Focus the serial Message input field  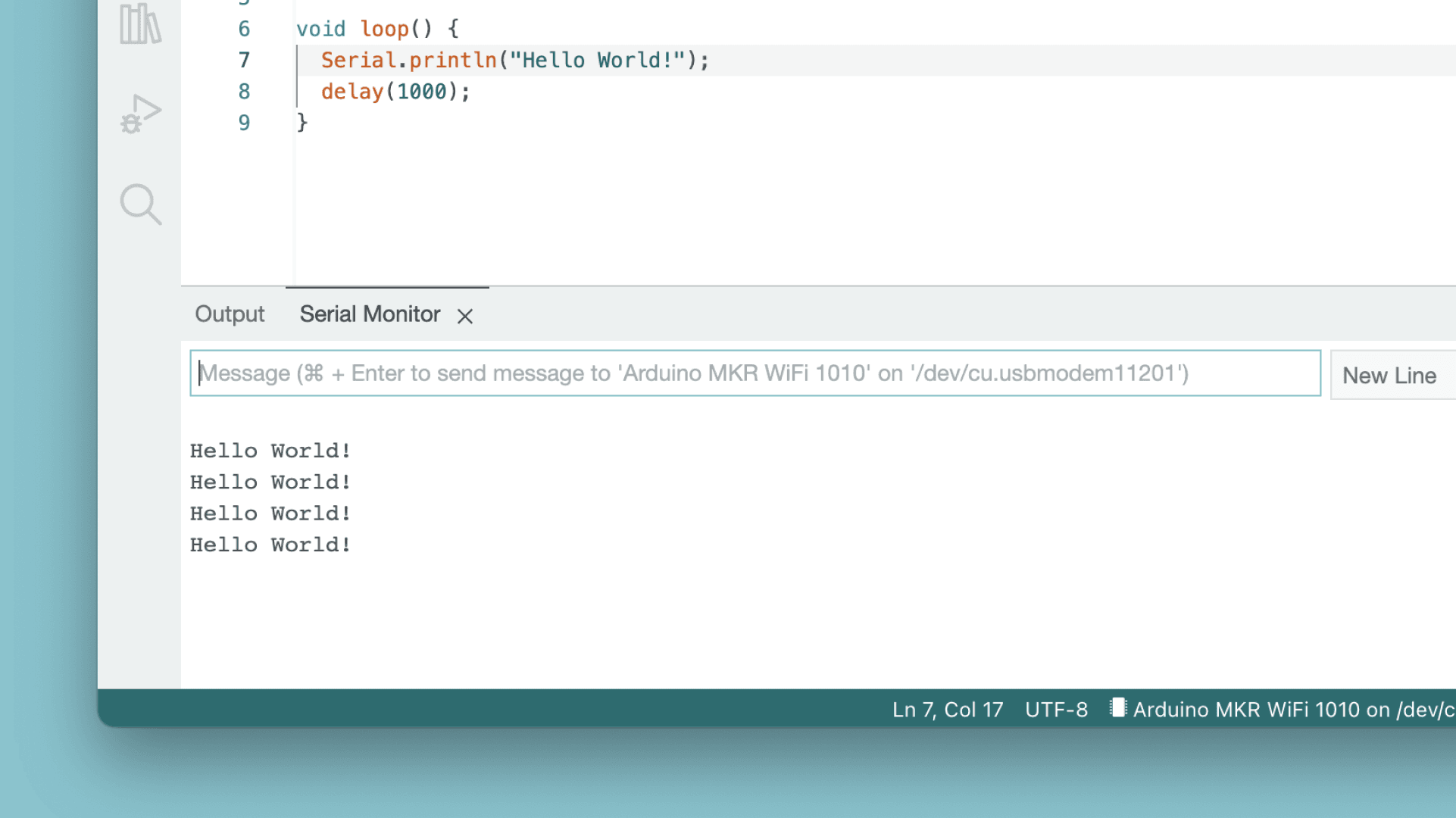[x=754, y=373]
